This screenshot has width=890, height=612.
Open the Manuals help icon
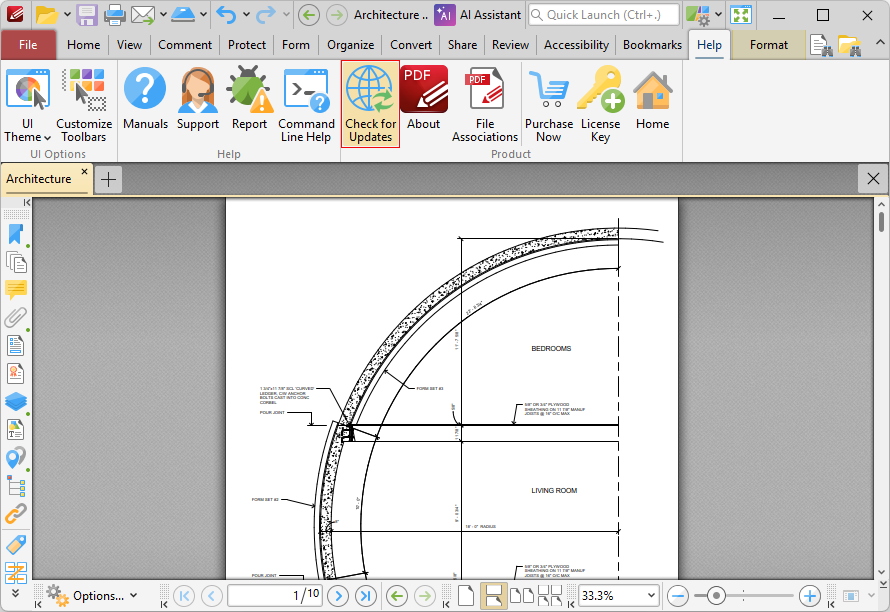pyautogui.click(x=145, y=99)
